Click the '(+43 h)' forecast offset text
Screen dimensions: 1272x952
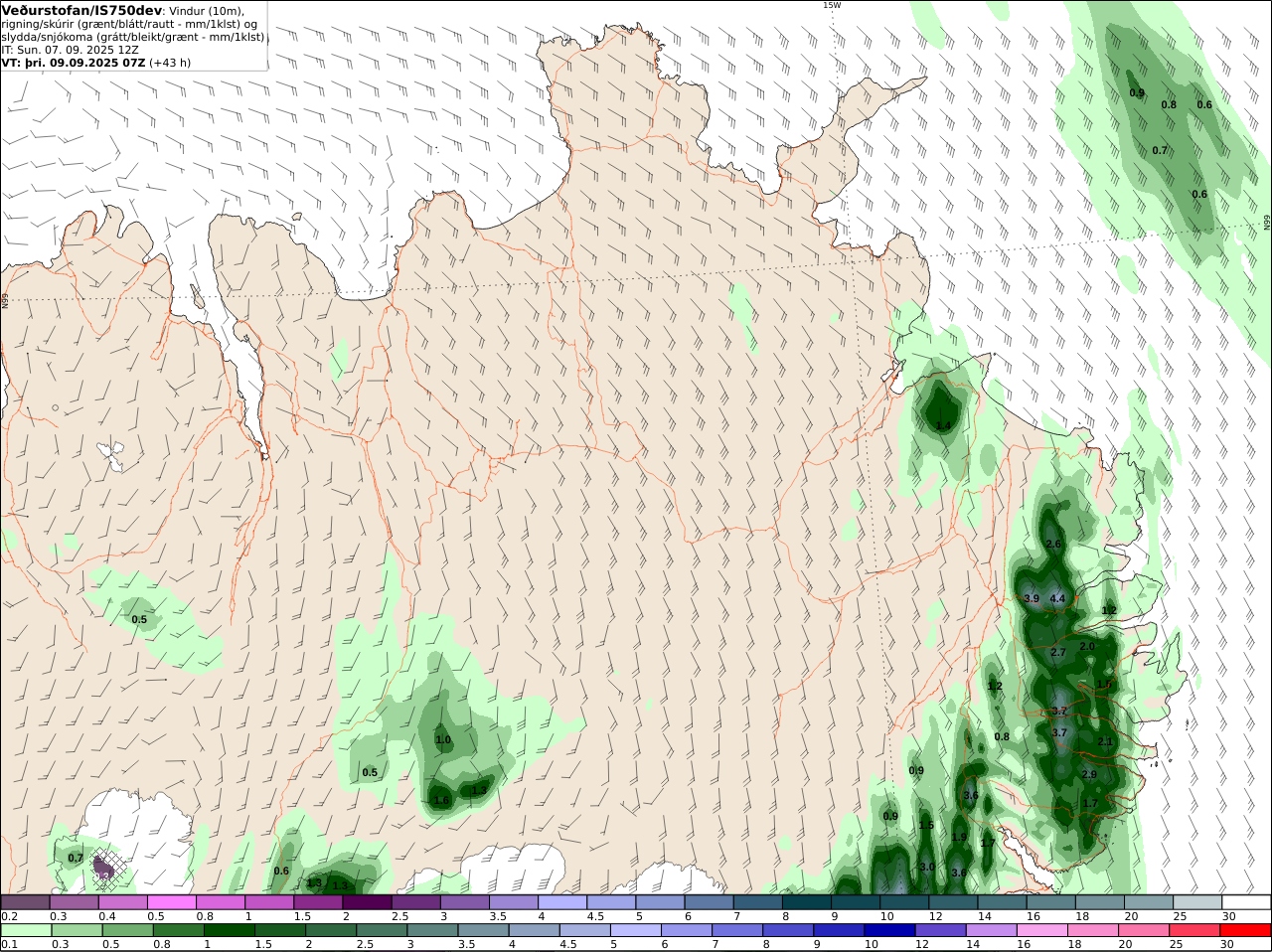170,63
